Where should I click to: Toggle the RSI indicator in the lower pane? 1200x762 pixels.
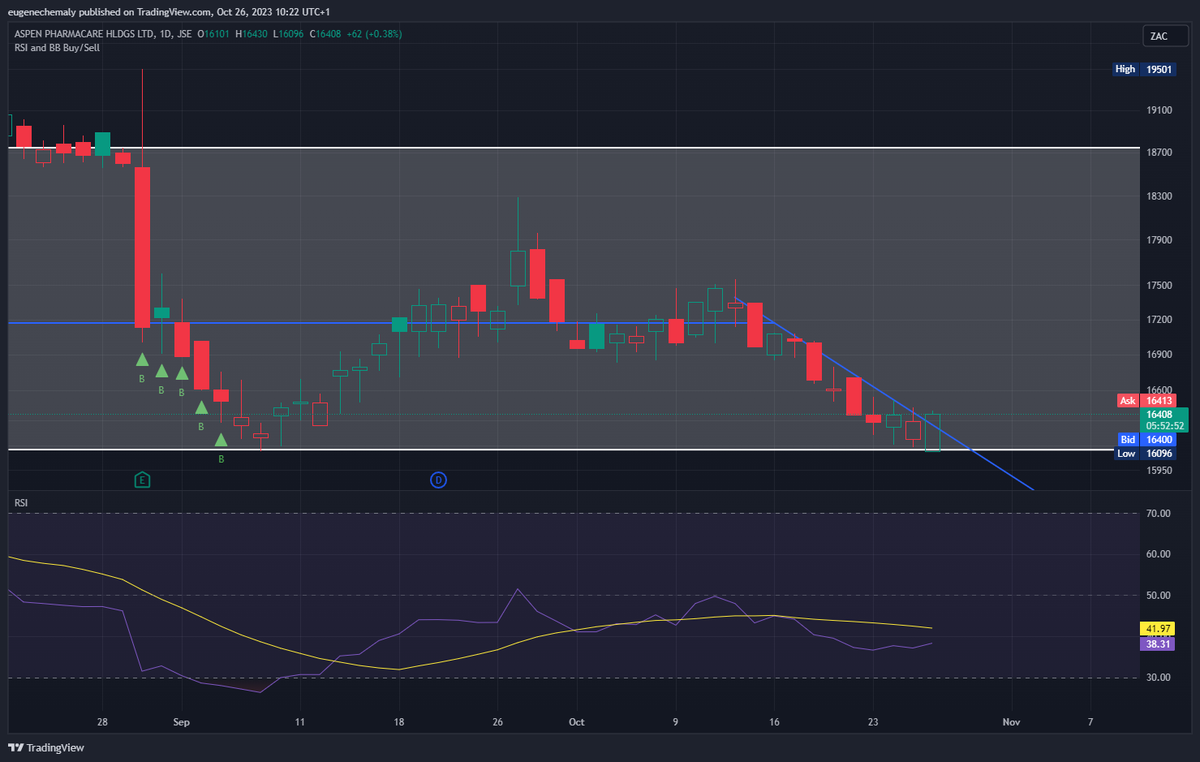(20, 503)
